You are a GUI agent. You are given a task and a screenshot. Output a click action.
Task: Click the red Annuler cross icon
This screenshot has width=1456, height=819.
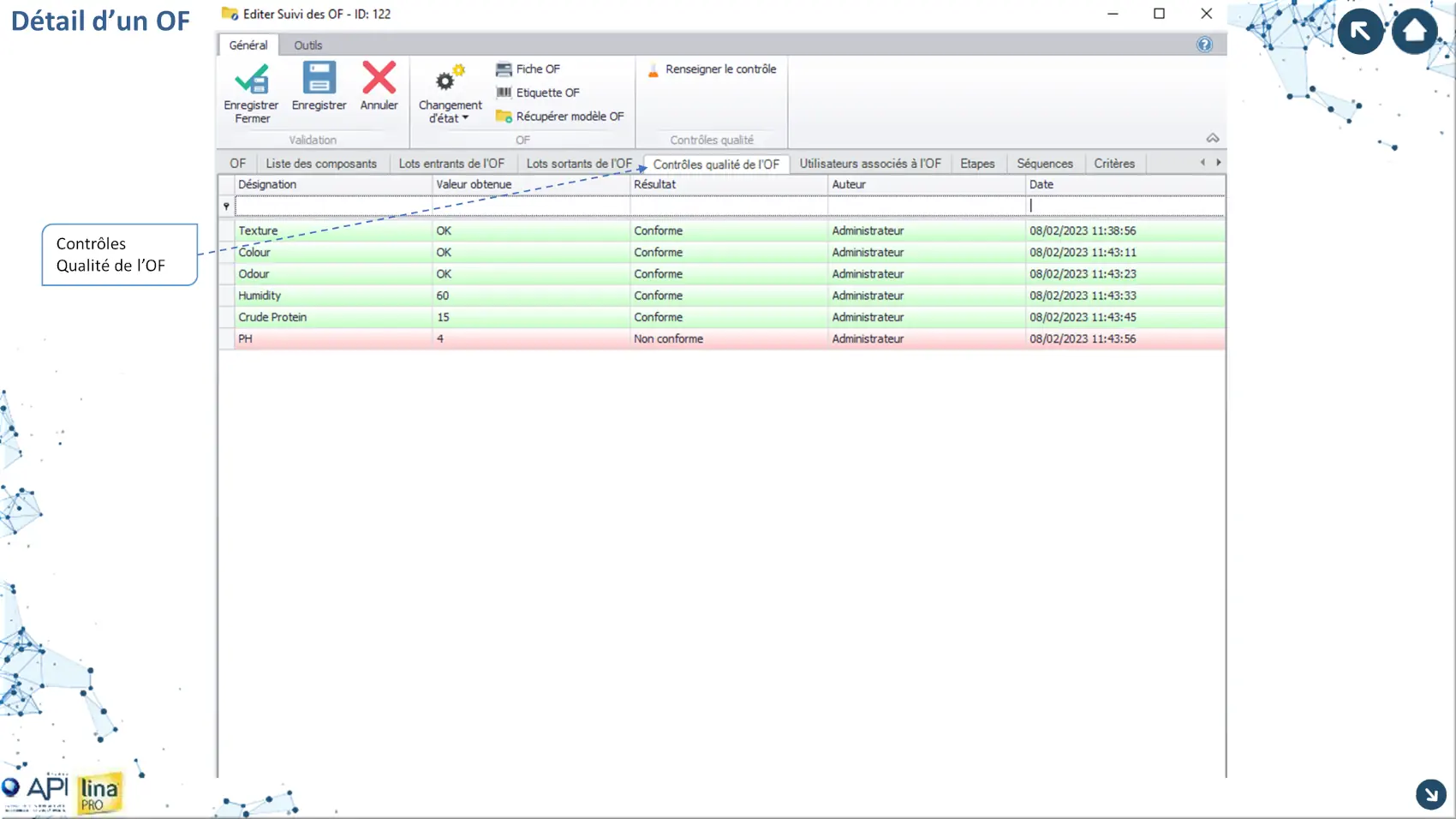379,79
